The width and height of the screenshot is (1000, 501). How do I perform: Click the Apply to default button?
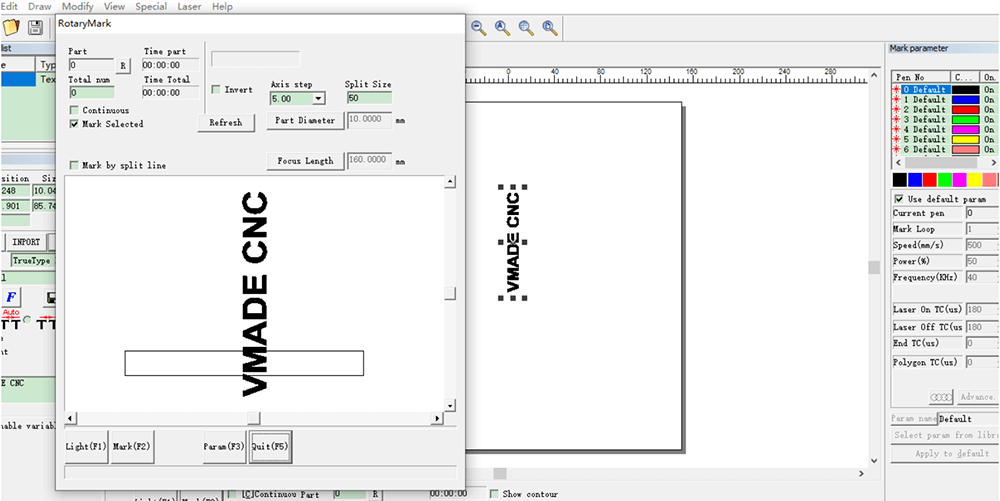click(x=945, y=454)
